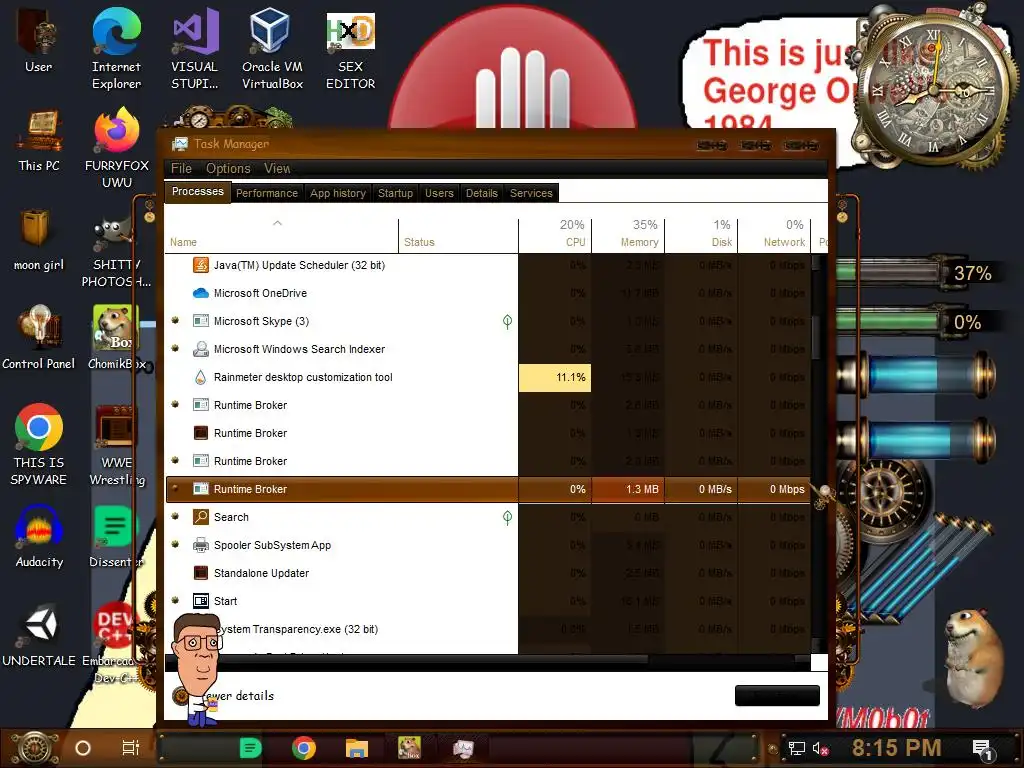Click the Standalone Updater process icon
This screenshot has width=1024, height=768.
[x=200, y=573]
